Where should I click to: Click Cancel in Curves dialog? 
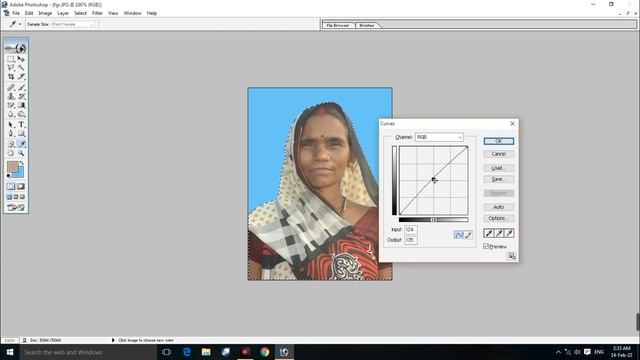pos(498,154)
